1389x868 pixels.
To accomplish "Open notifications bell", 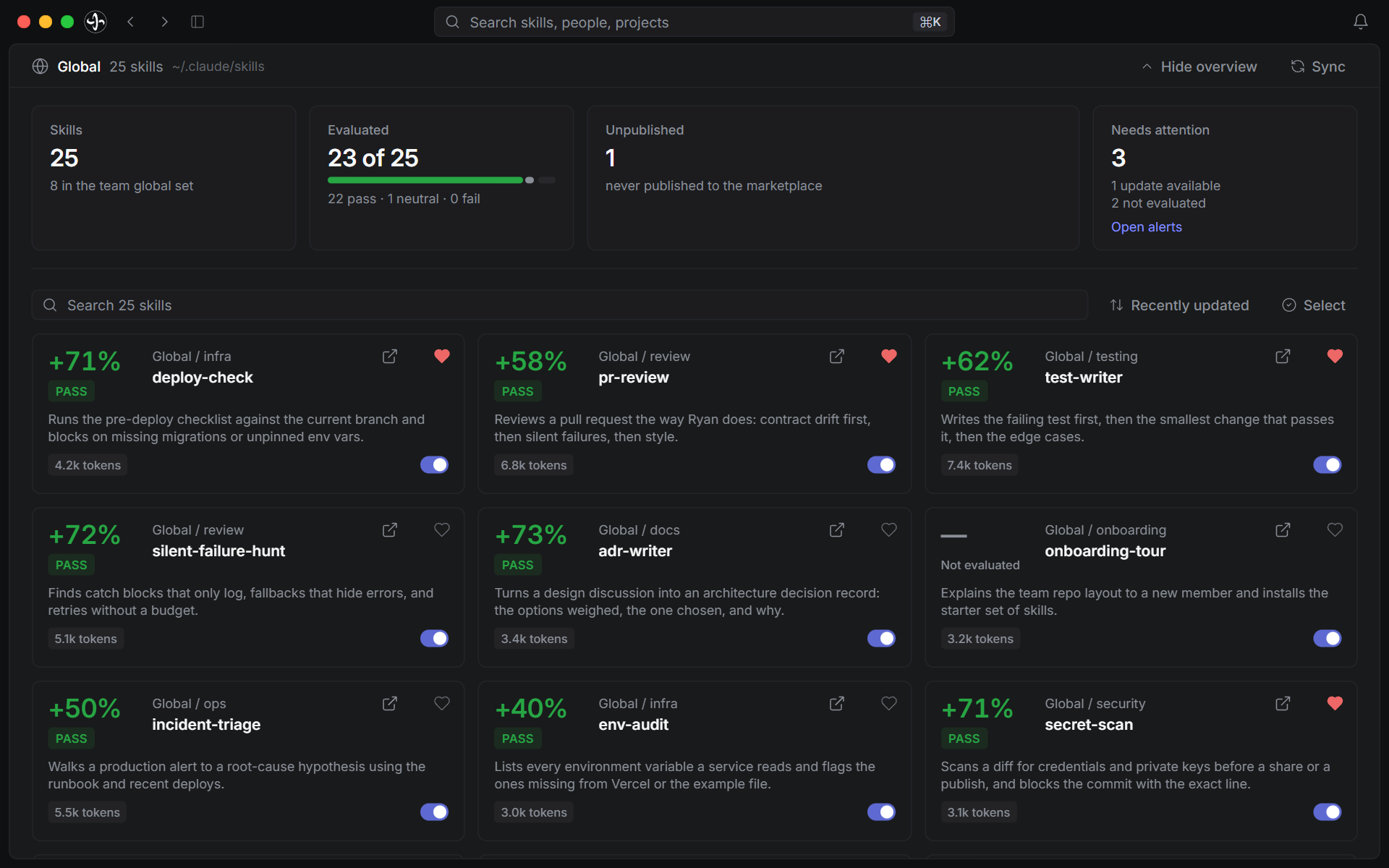I will 1361,22.
